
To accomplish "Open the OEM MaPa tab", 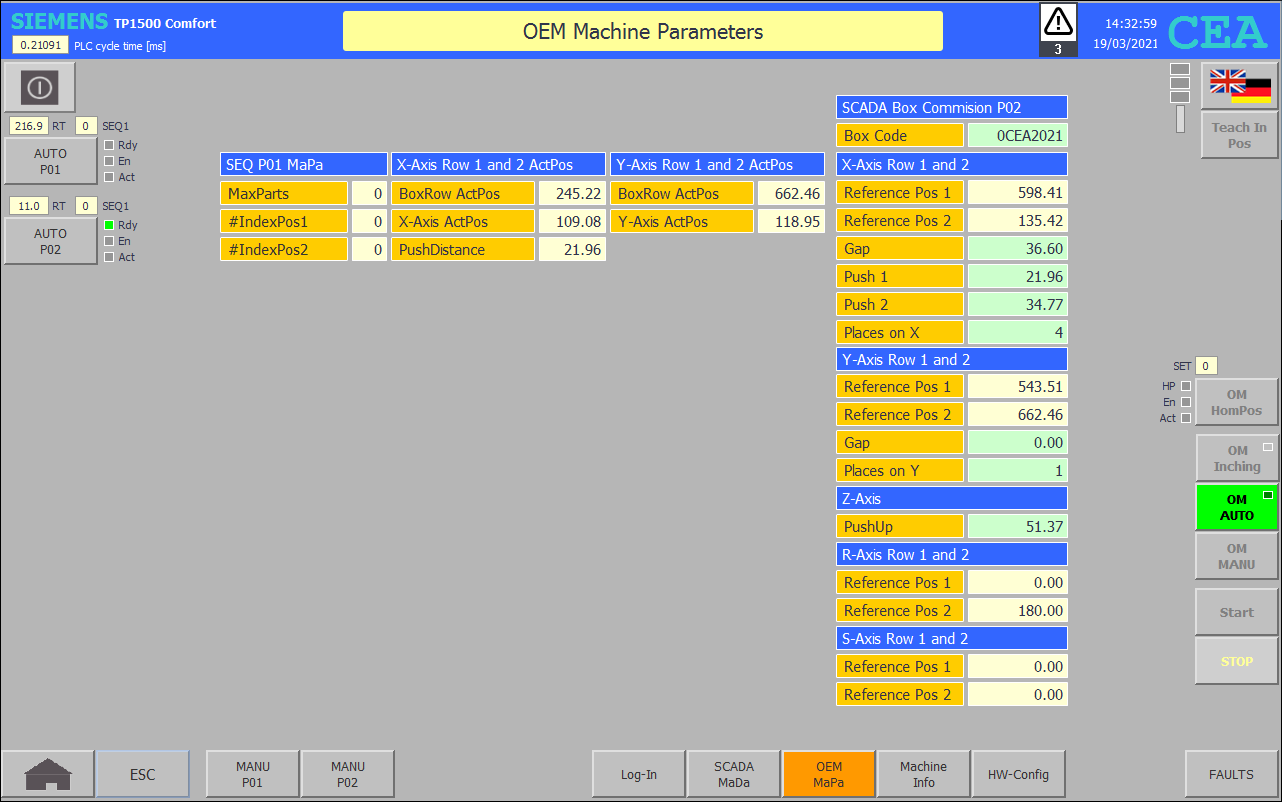I will [829, 774].
